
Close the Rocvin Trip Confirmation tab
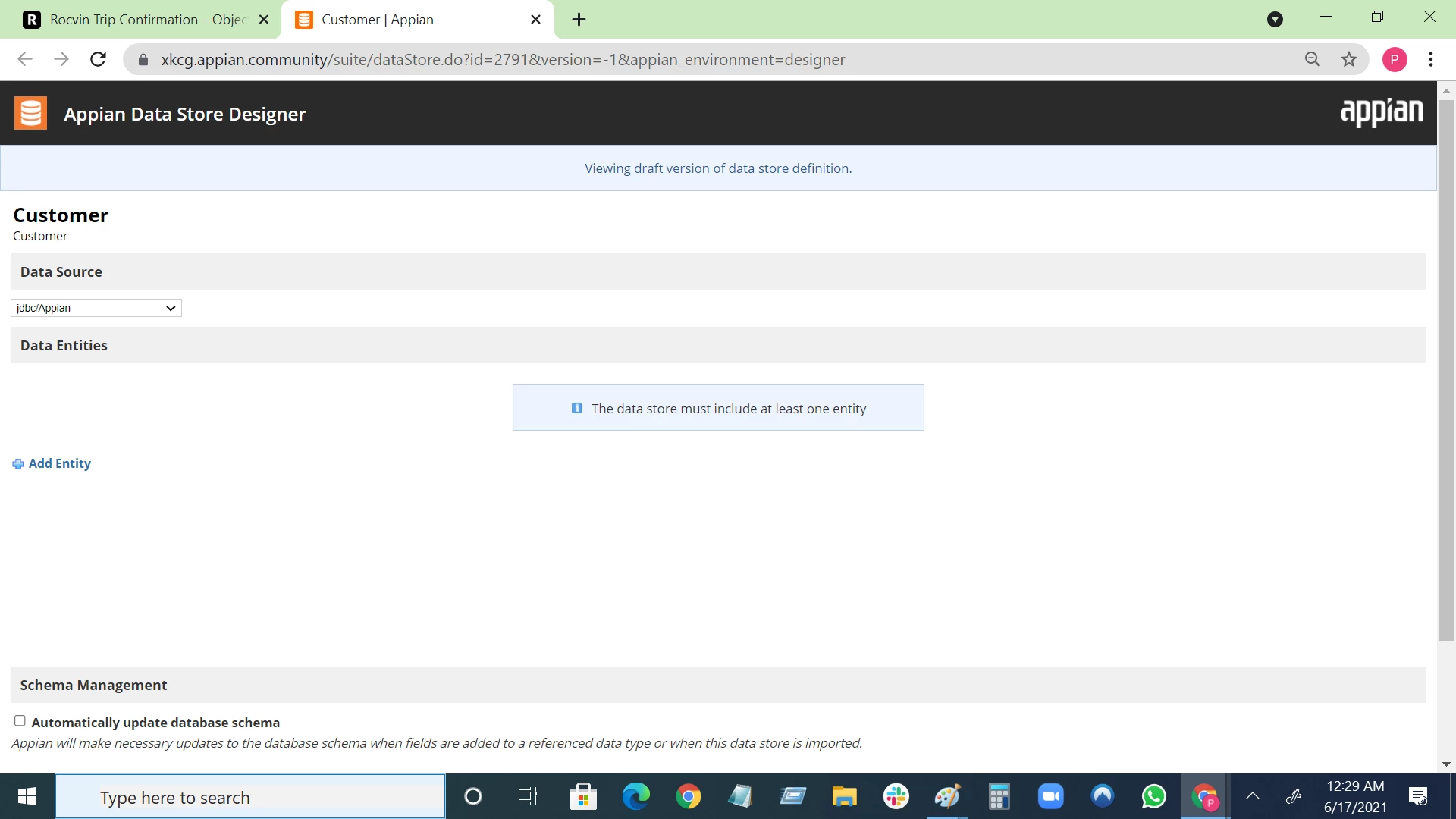pyautogui.click(x=264, y=20)
